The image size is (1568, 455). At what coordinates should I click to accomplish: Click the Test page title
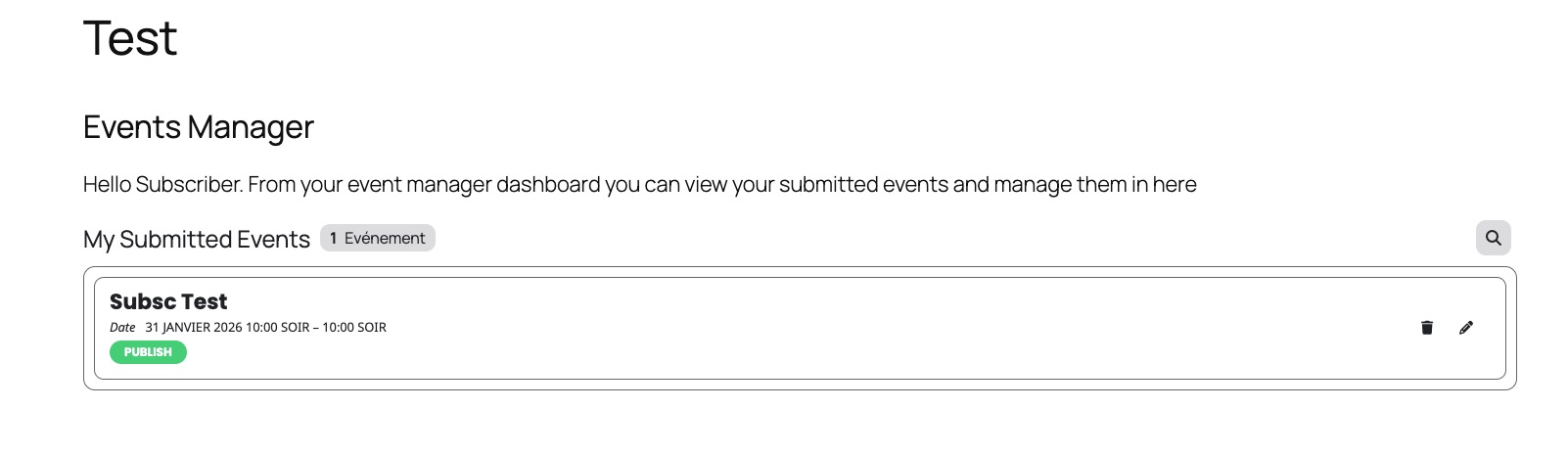pyautogui.click(x=130, y=39)
